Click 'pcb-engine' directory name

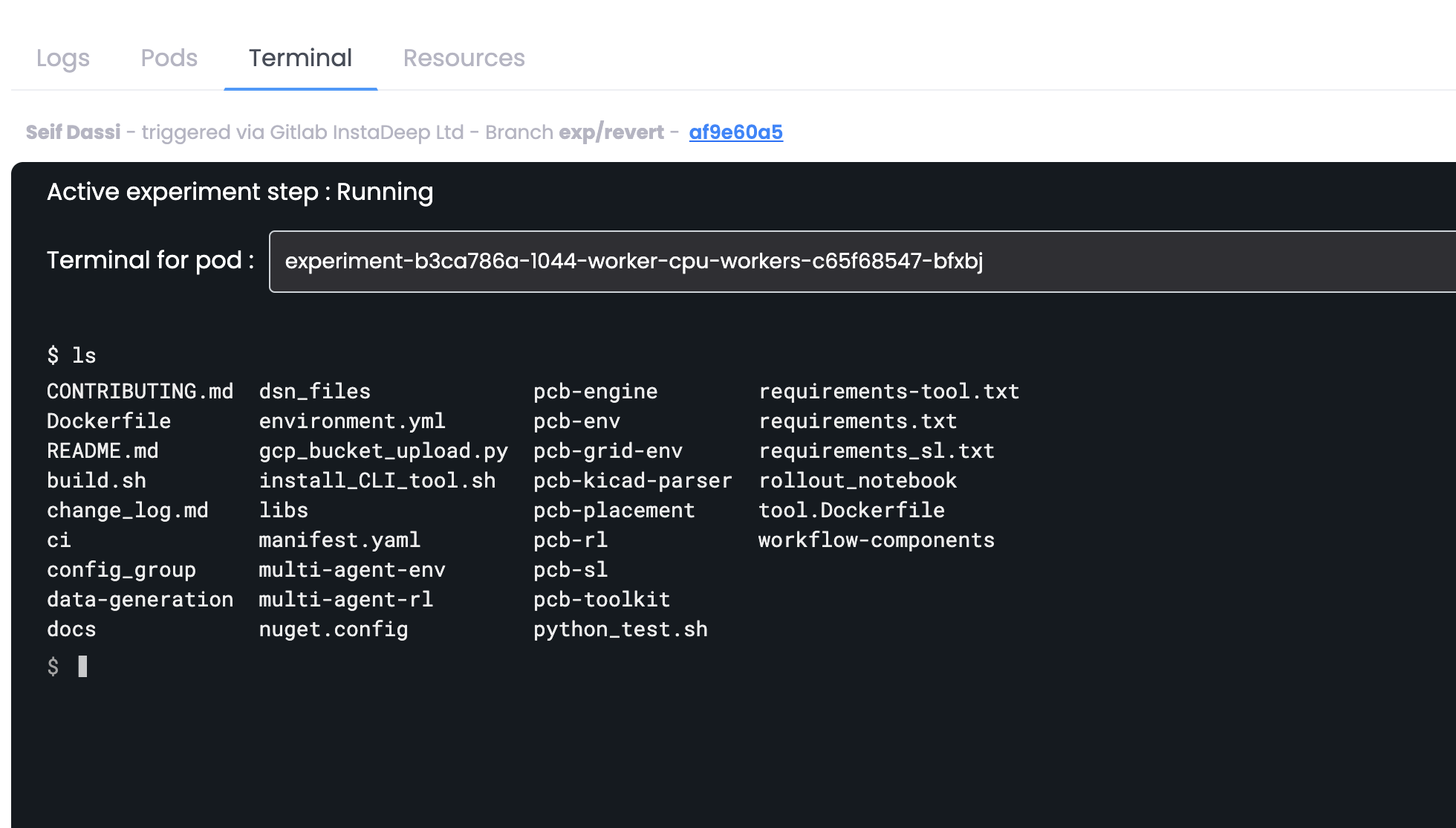pyautogui.click(x=596, y=391)
